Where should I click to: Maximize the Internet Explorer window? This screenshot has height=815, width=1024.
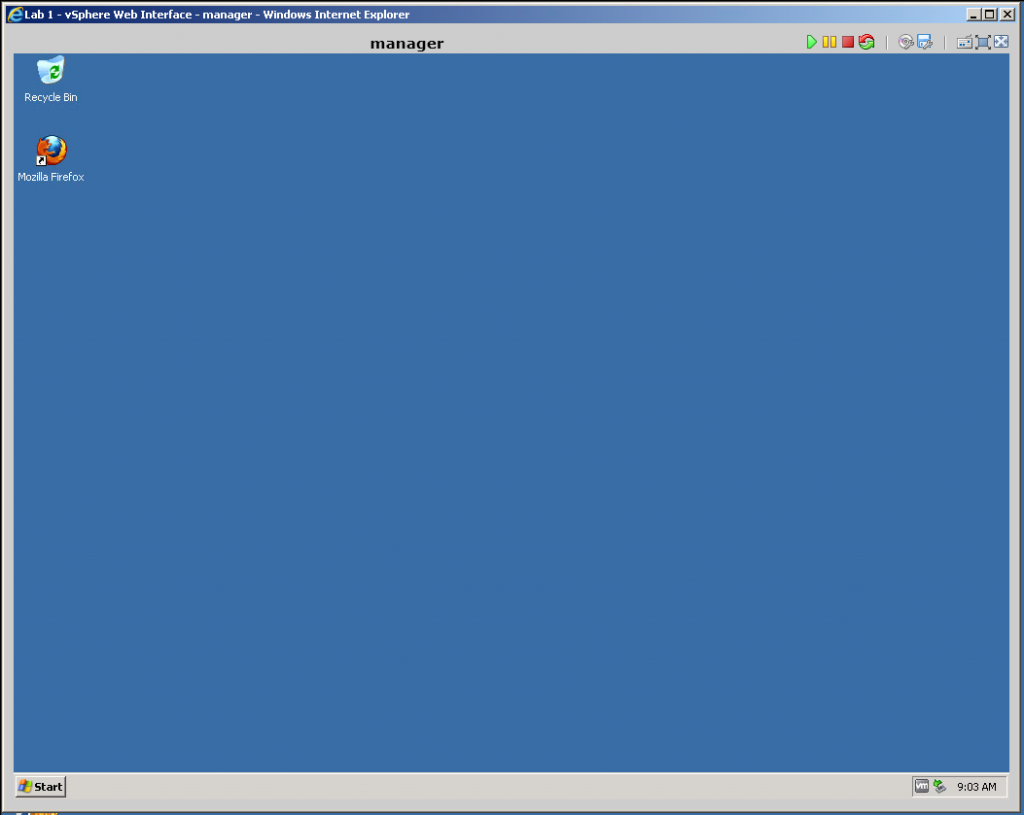(x=990, y=14)
